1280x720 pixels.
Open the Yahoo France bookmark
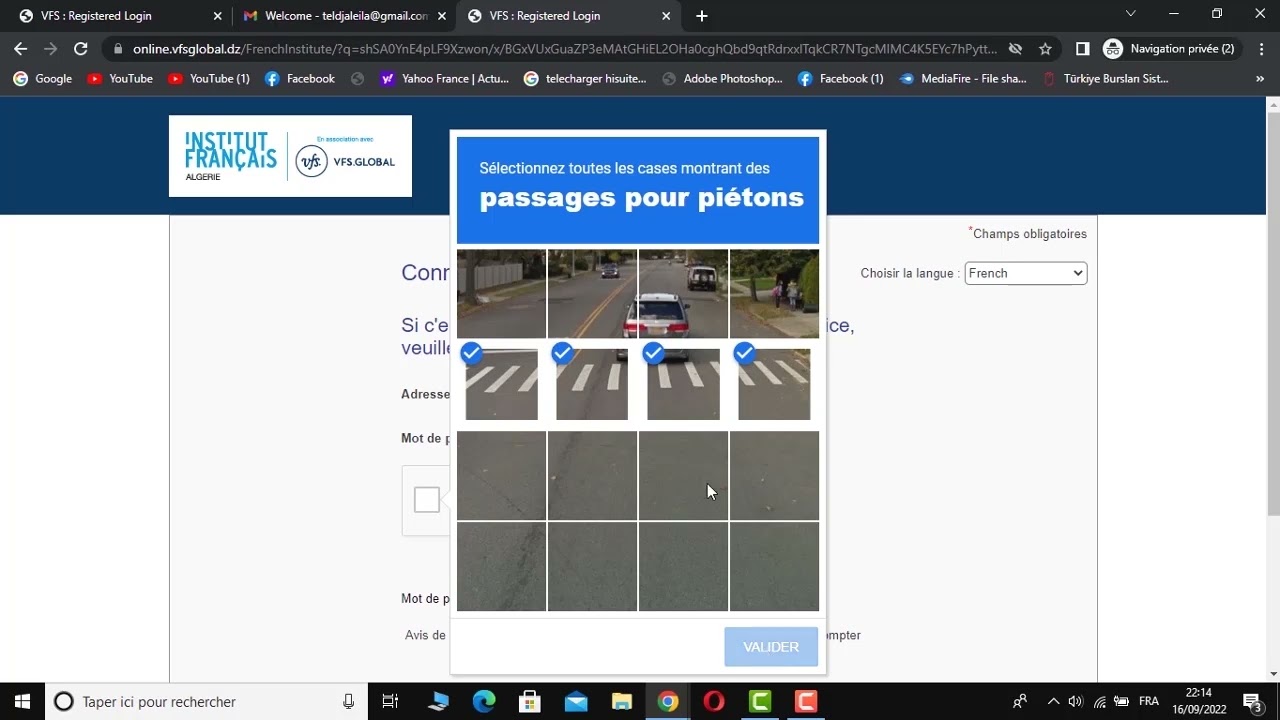point(445,78)
